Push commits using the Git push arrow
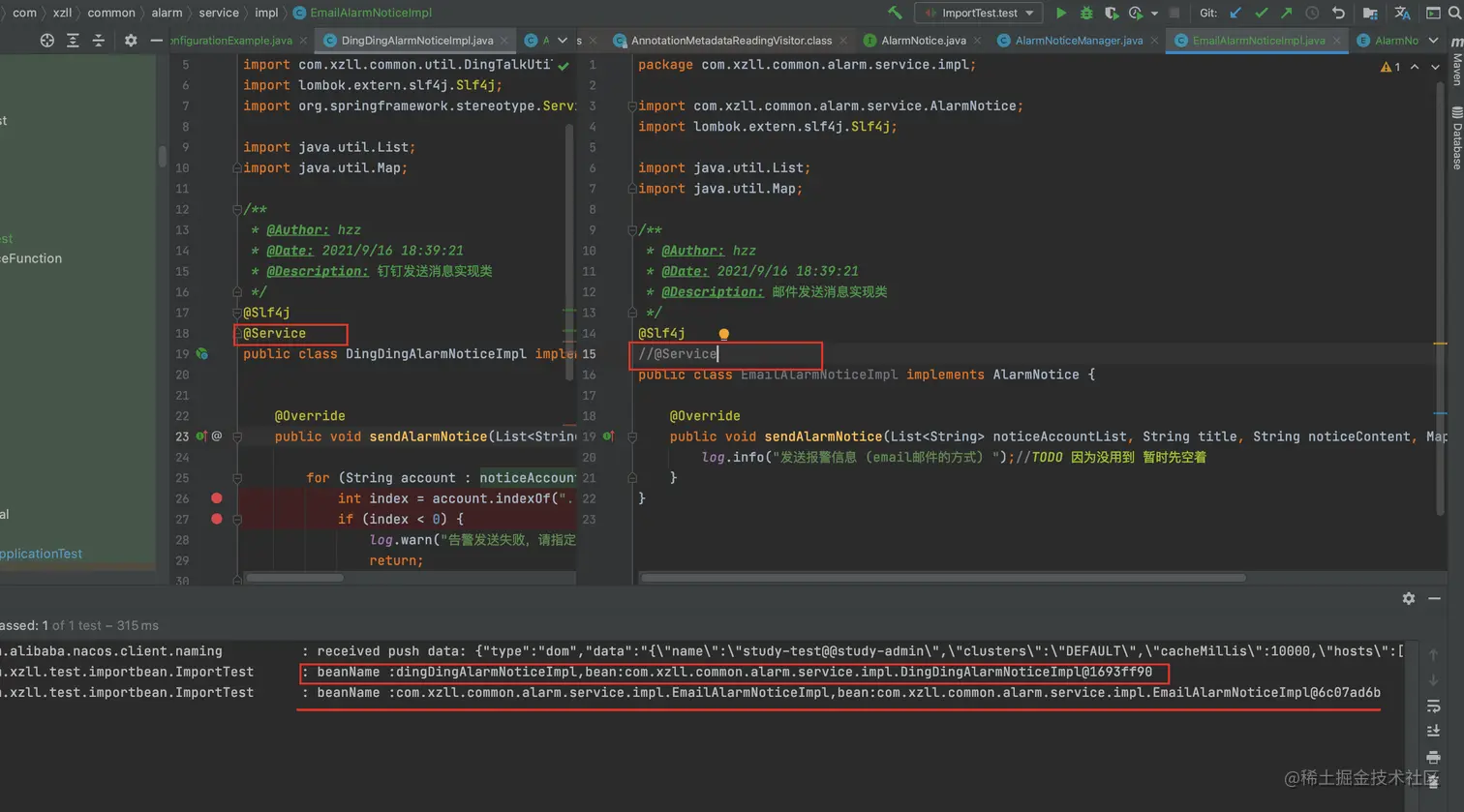 1286,14
